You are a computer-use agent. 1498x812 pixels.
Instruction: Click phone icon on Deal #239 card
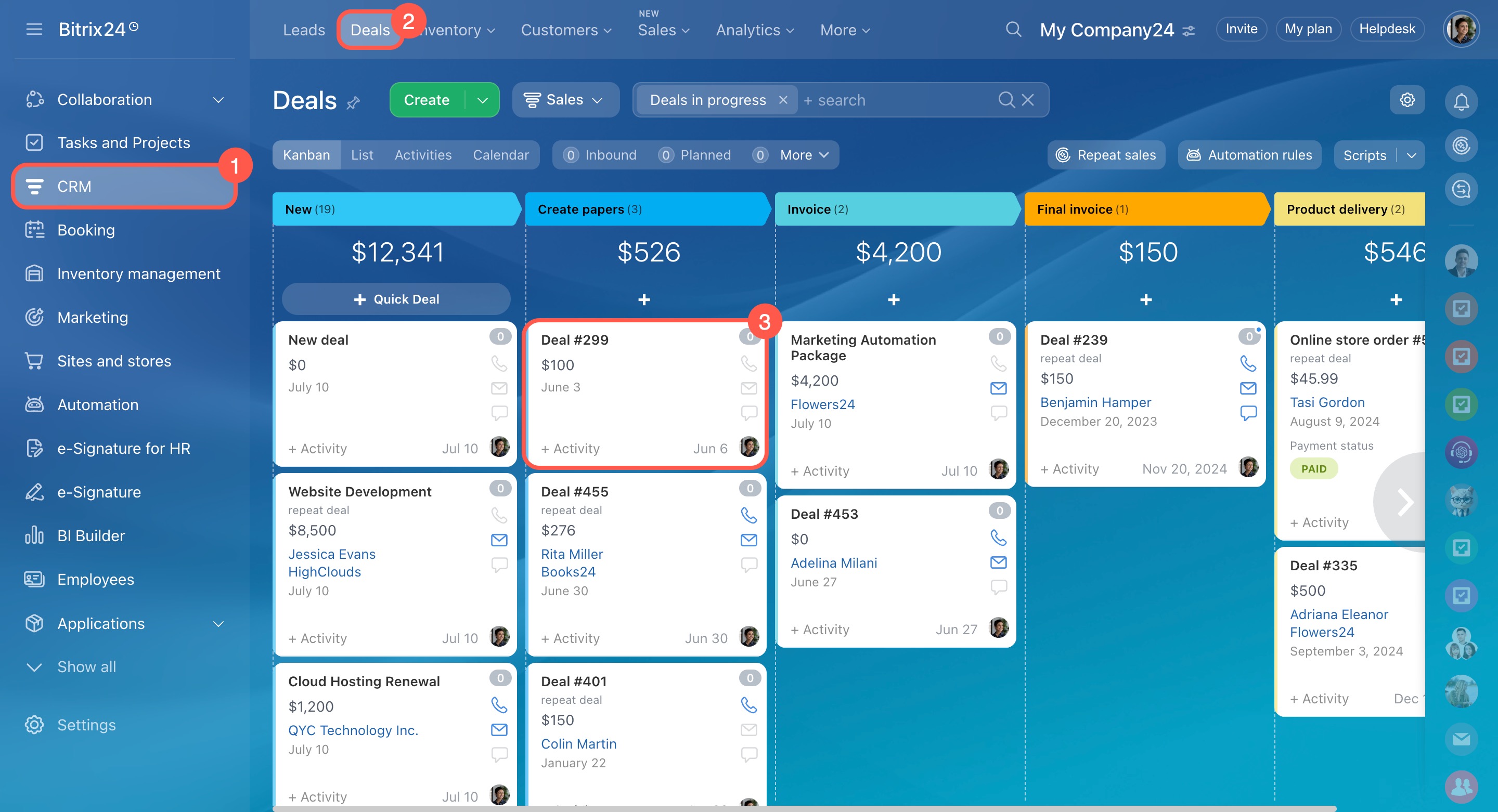[x=1247, y=363]
